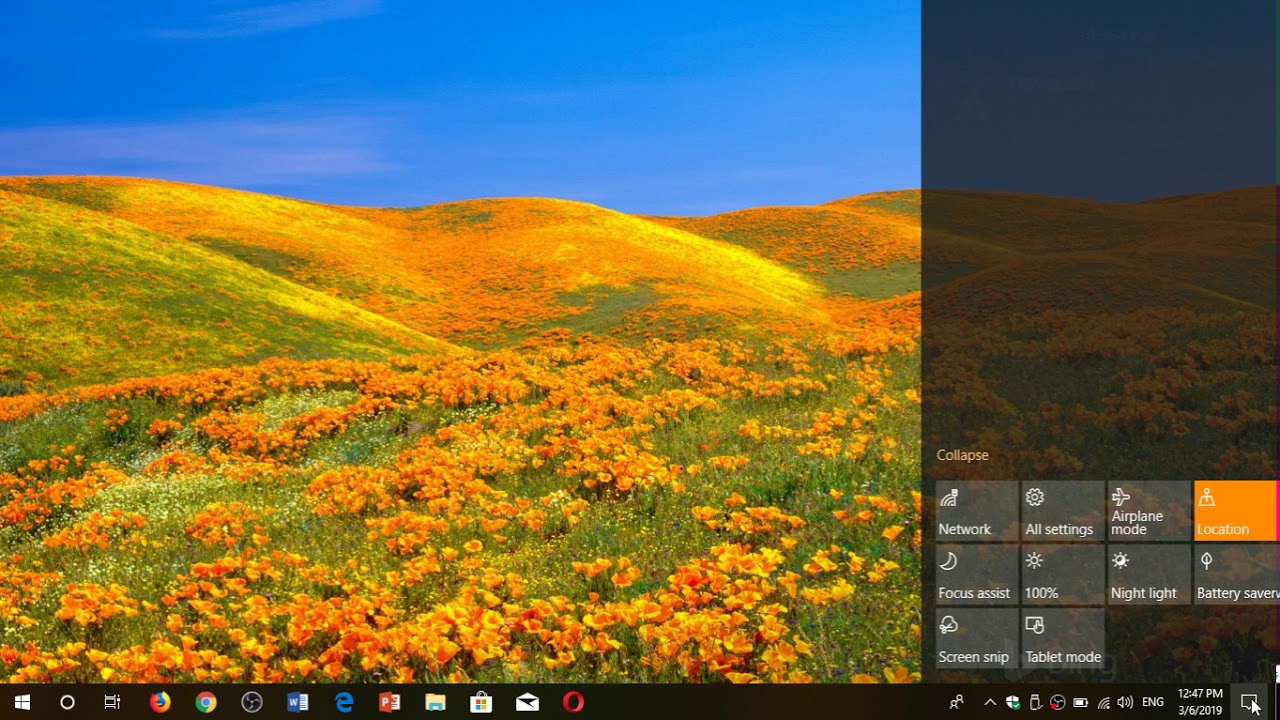Open the Windows Start menu
The width and height of the screenshot is (1280, 720).
tap(22, 702)
